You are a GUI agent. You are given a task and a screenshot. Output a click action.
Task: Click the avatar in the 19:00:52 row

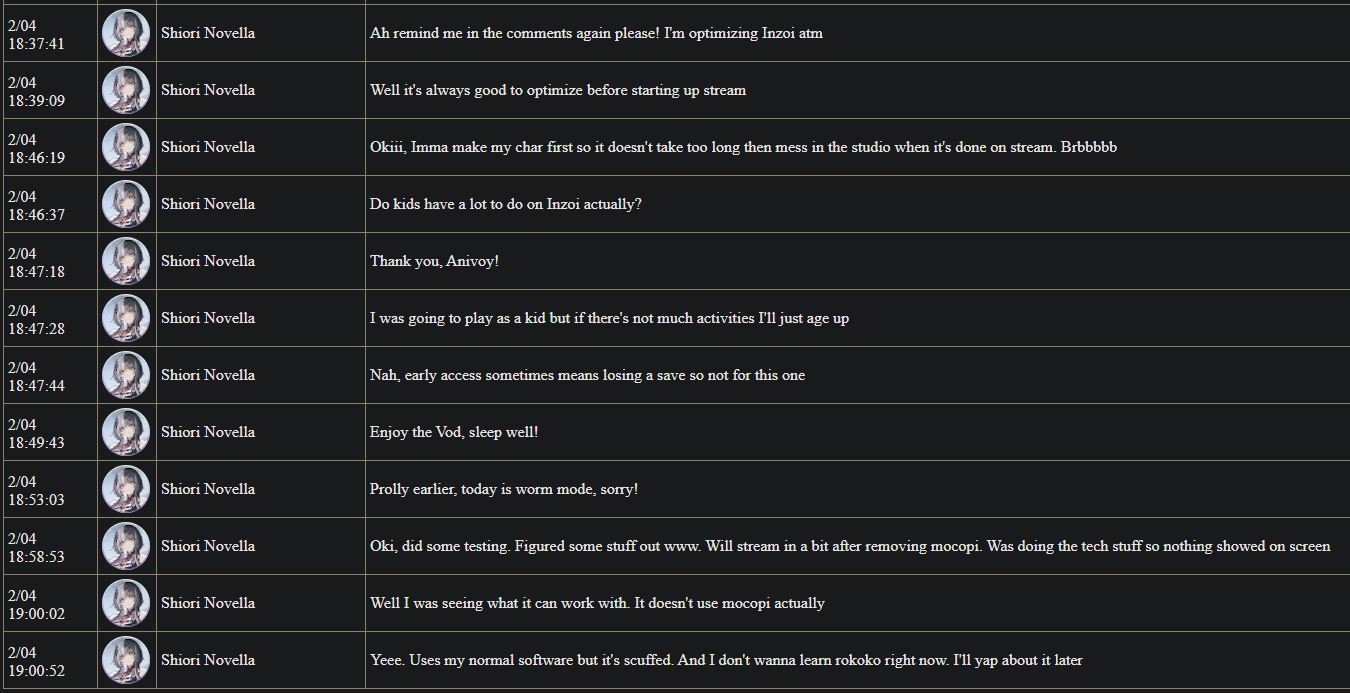(x=126, y=660)
